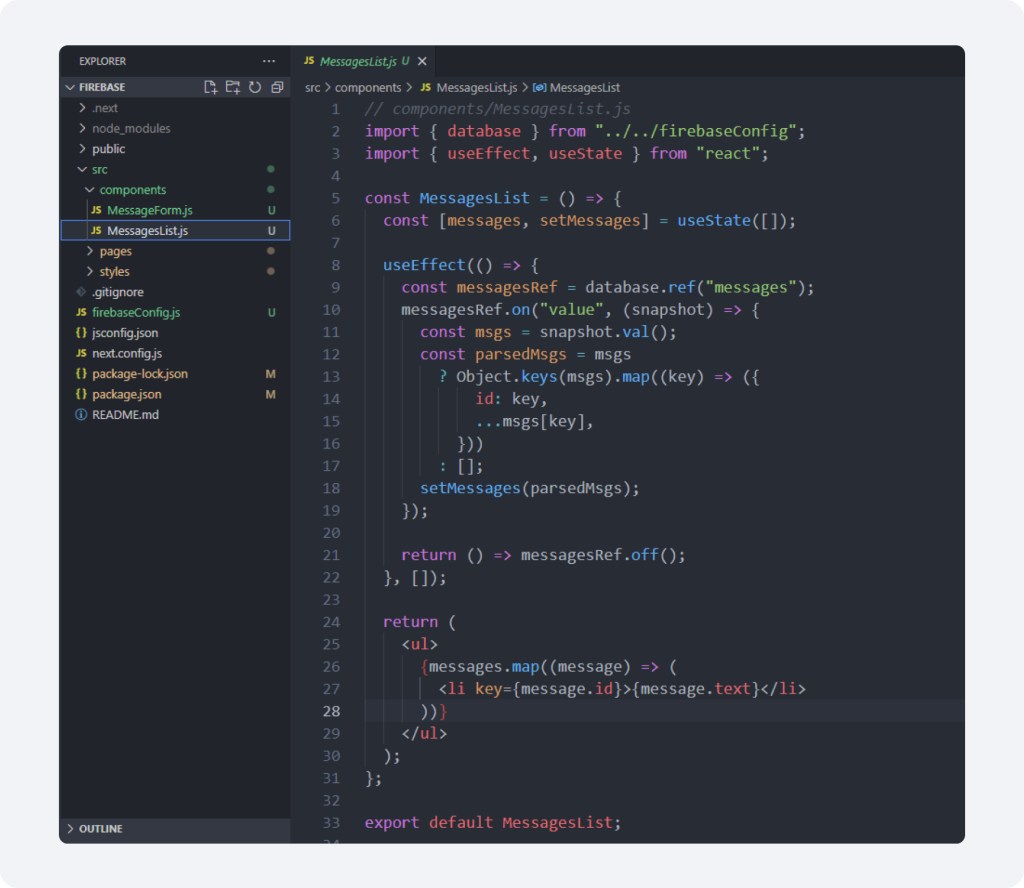This screenshot has height=888, width=1024.
Task: Click the "react" import string on line 3
Action: pos(728,153)
